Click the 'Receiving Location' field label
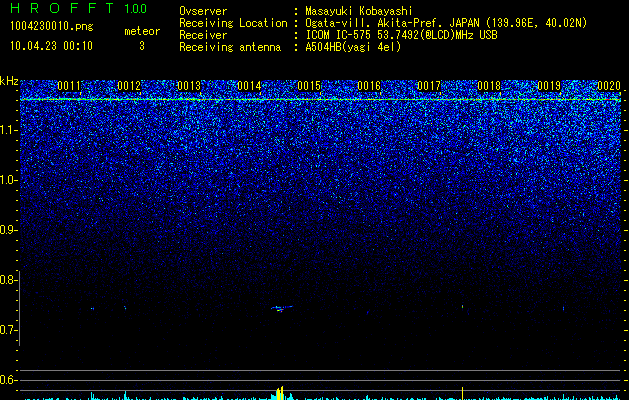This screenshot has width=629, height=400. [233, 23]
